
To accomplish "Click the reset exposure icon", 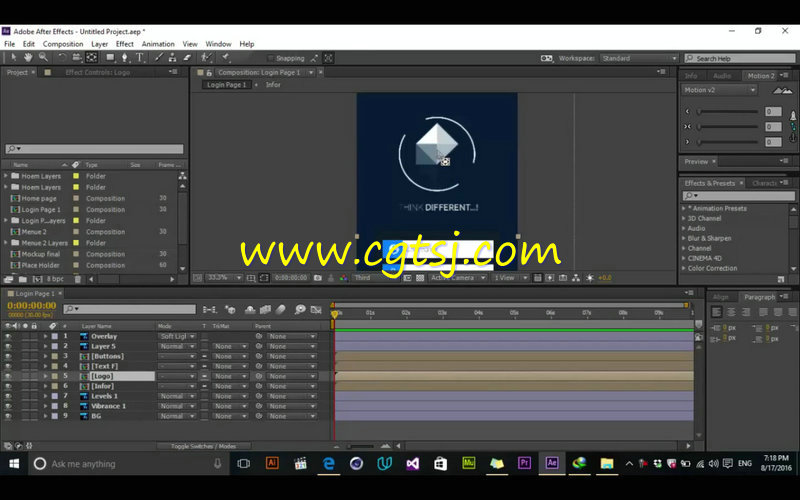I will [x=590, y=278].
